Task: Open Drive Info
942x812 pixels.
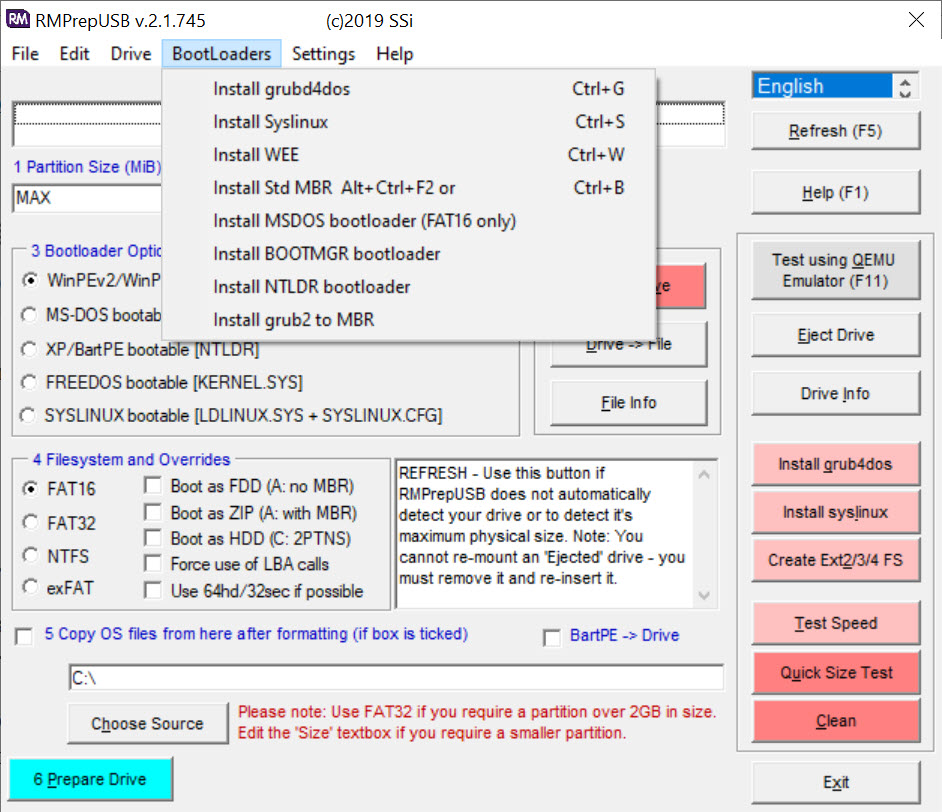Action: coord(835,393)
